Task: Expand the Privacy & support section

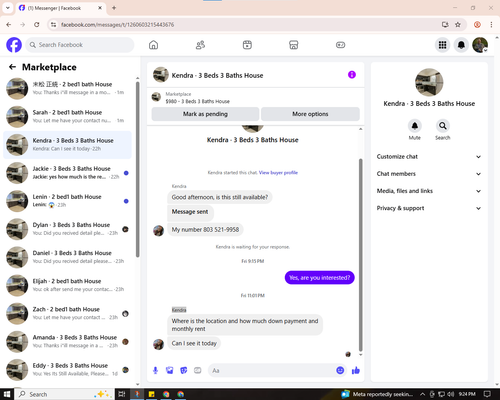Action: click(x=429, y=208)
